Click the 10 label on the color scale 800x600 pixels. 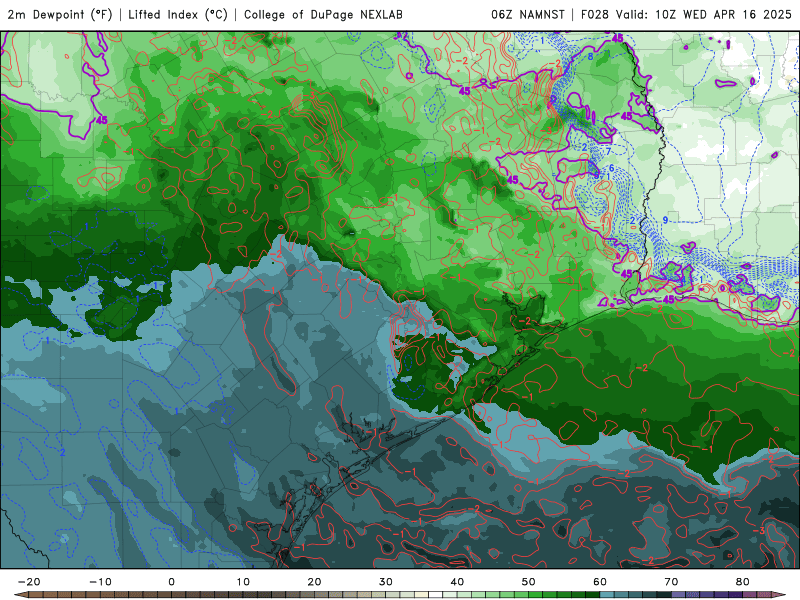(x=243, y=582)
